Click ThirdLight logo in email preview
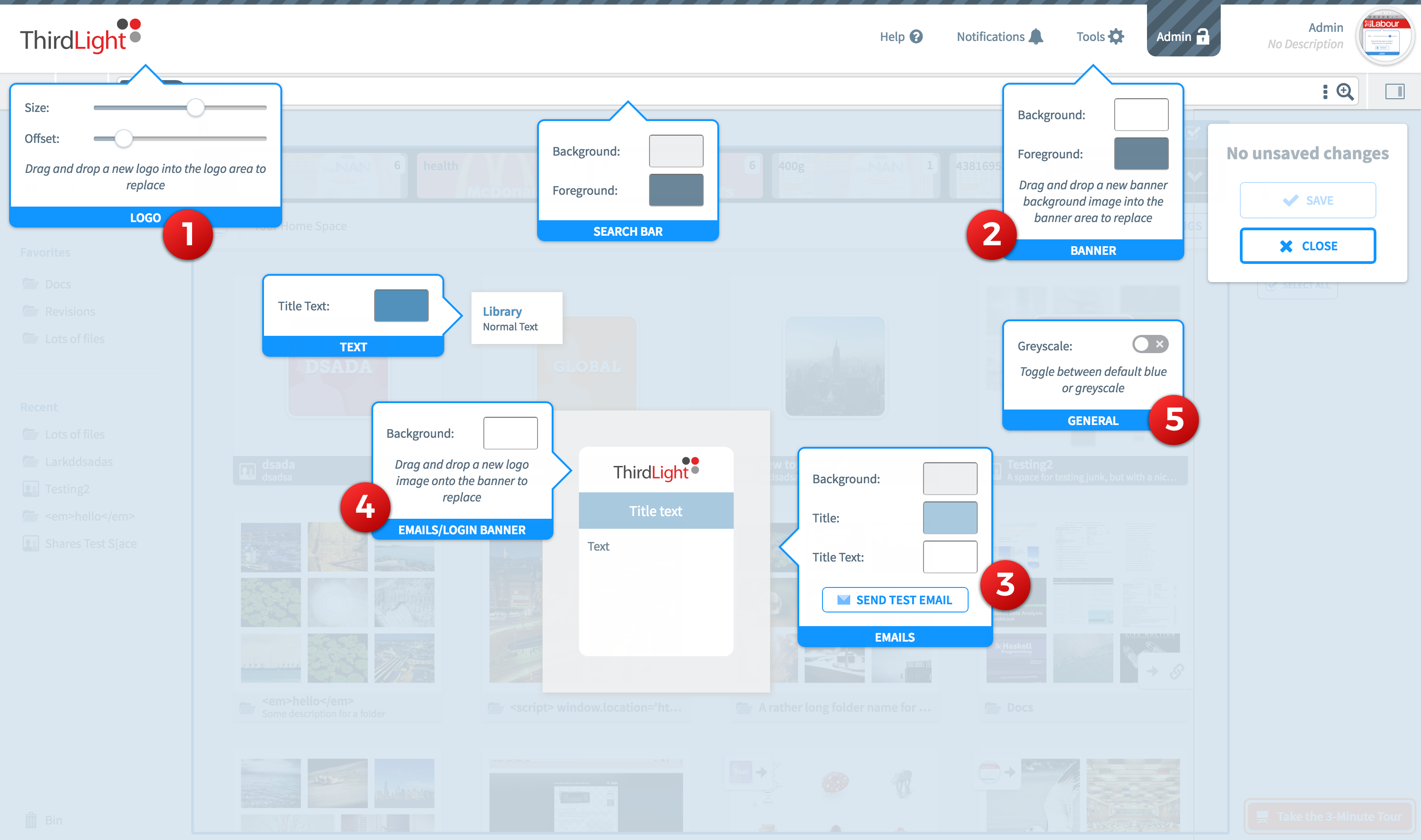 (x=656, y=471)
